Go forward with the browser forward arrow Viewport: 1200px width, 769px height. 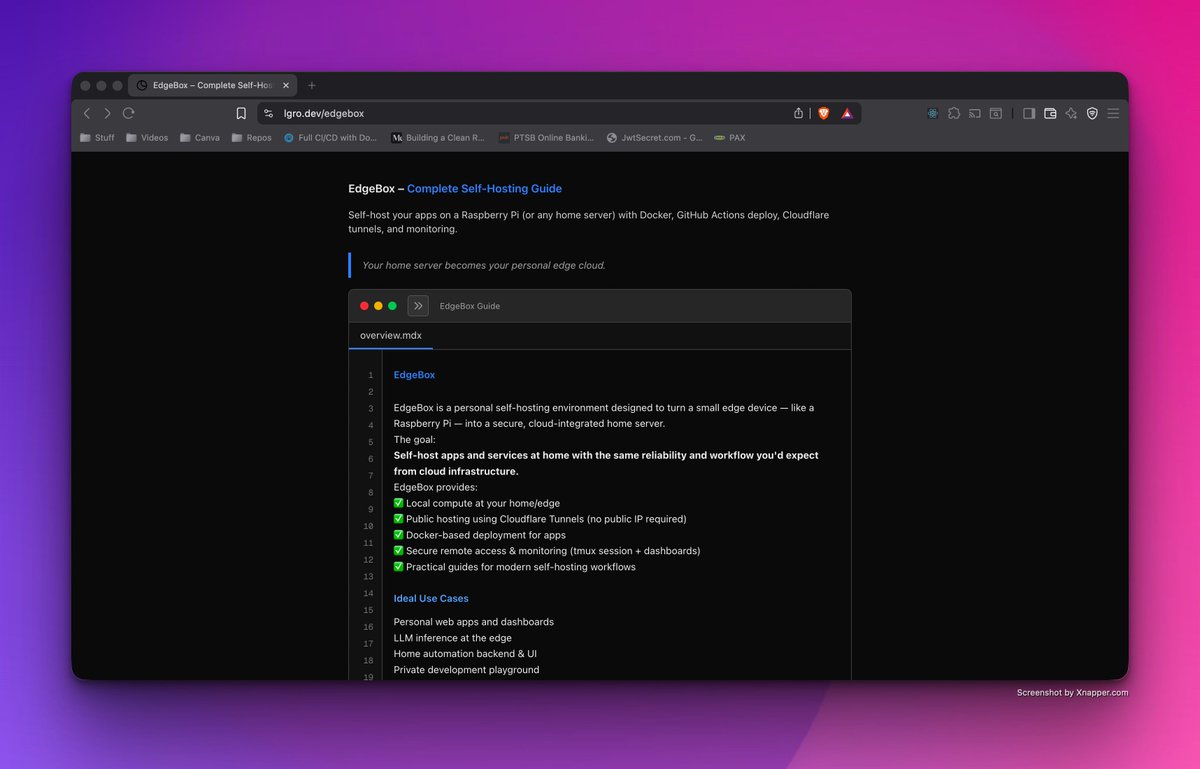(x=107, y=114)
